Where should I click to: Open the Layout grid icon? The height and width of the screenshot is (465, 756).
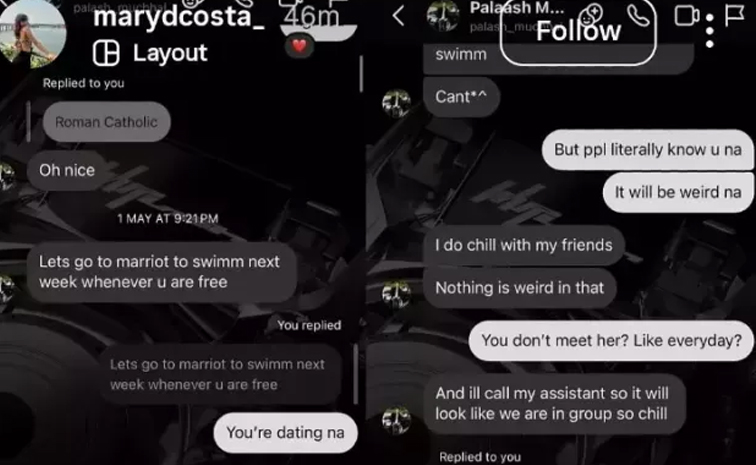[x=106, y=53]
